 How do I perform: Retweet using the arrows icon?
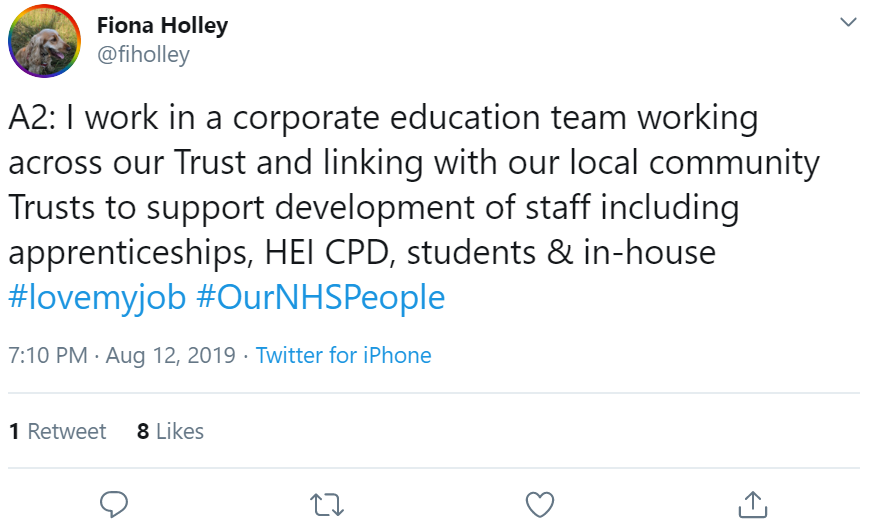click(x=327, y=505)
